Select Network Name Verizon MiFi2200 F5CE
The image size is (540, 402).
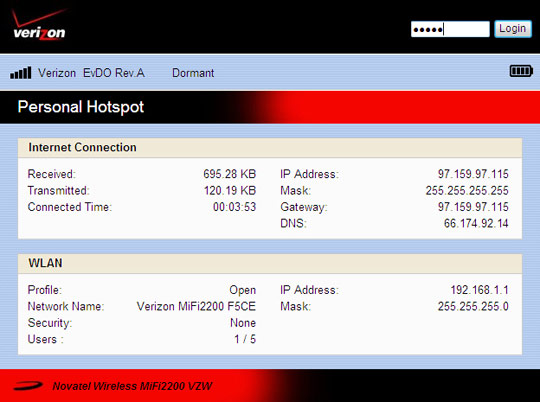point(196,307)
